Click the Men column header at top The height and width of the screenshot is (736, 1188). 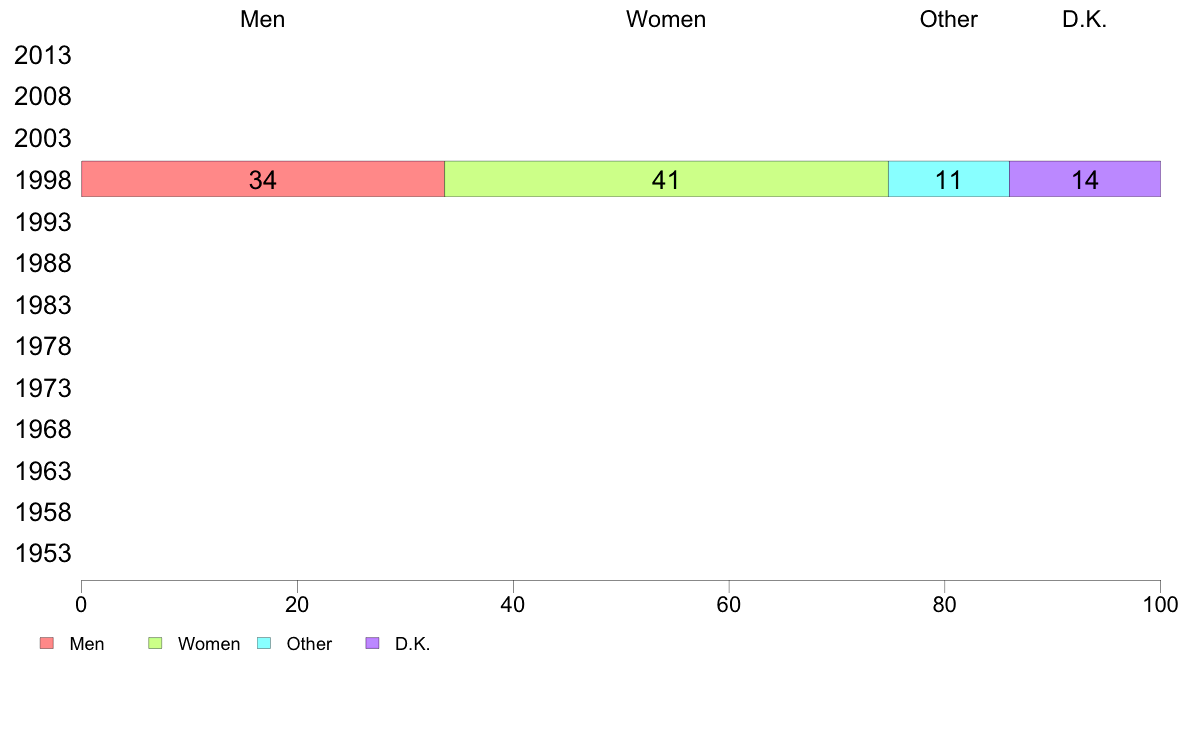(263, 19)
